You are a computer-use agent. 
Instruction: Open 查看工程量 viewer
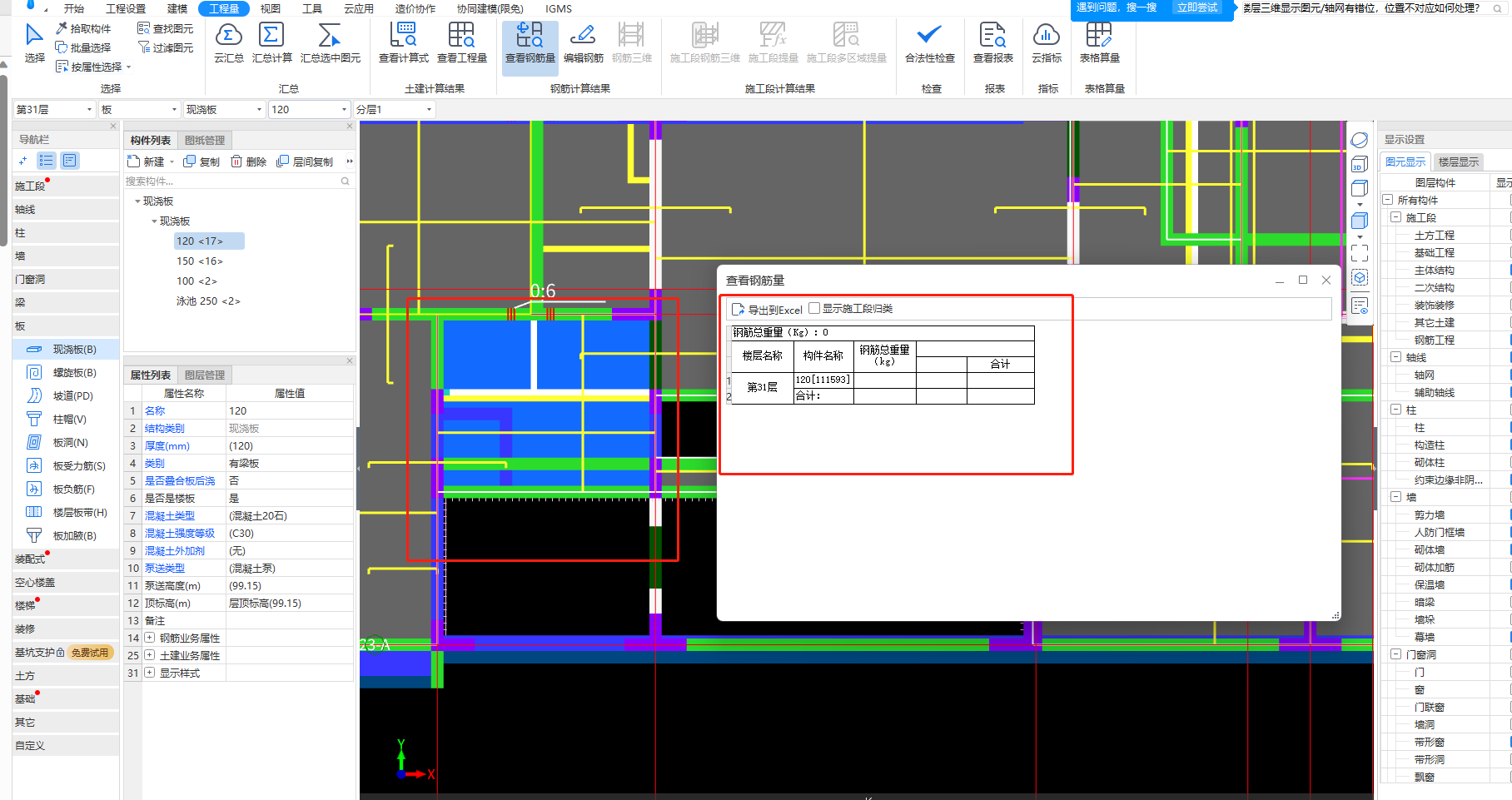tap(462, 43)
